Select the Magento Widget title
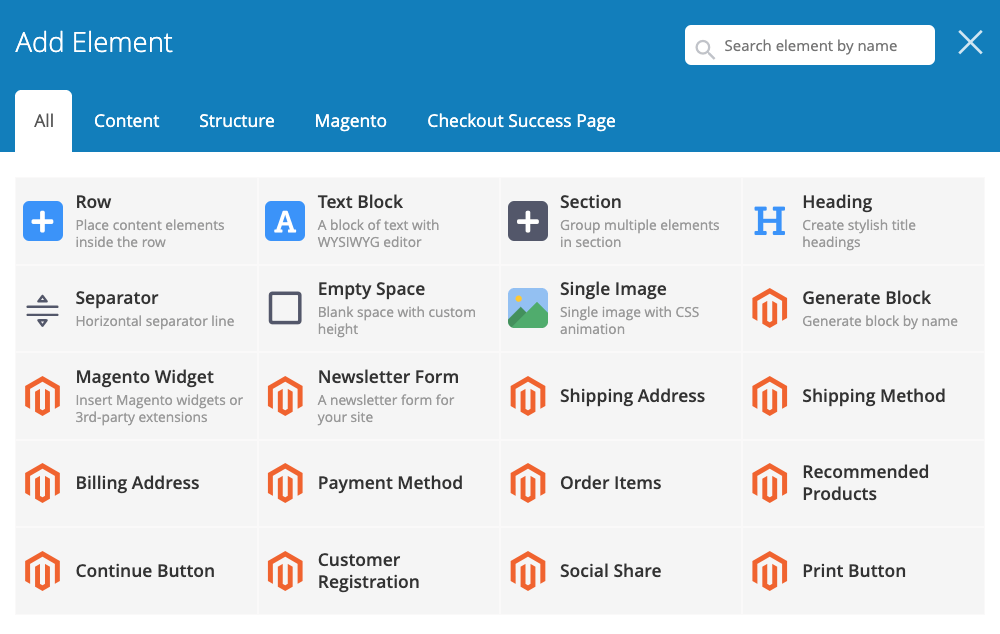Image resolution: width=1000 pixels, height=634 pixels. point(145,377)
